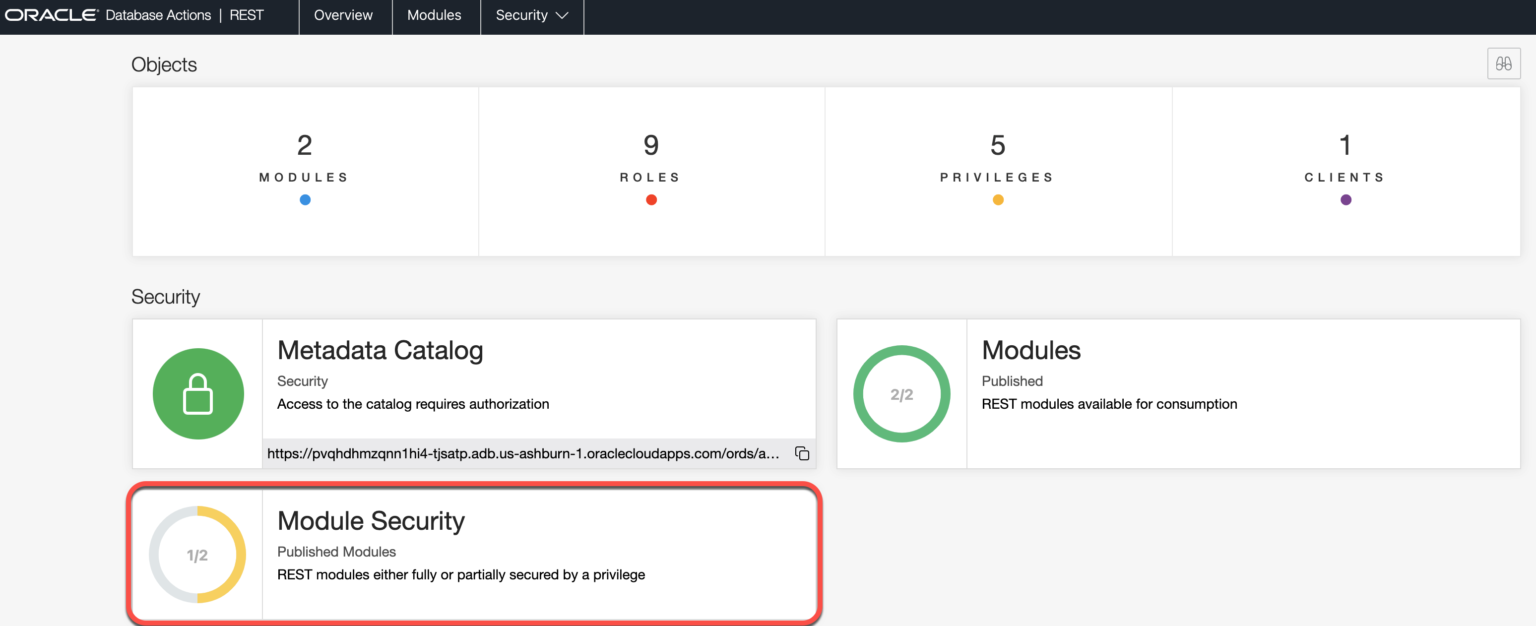Viewport: 1536px width, 626px height.
Task: Open the Modules Published card title
Action: [x=1031, y=350]
